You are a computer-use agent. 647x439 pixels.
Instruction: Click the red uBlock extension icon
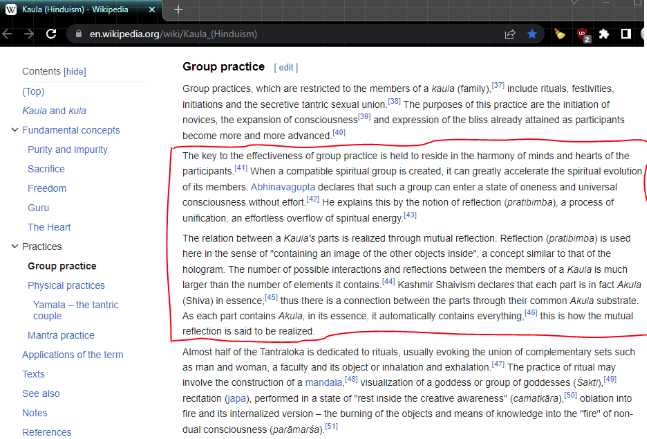(583, 35)
